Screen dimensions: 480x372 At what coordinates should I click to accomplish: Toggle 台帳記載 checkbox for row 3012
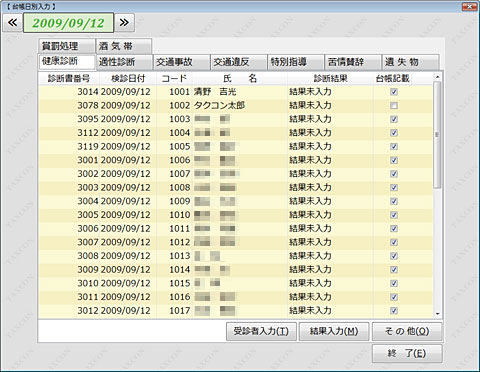tap(394, 310)
